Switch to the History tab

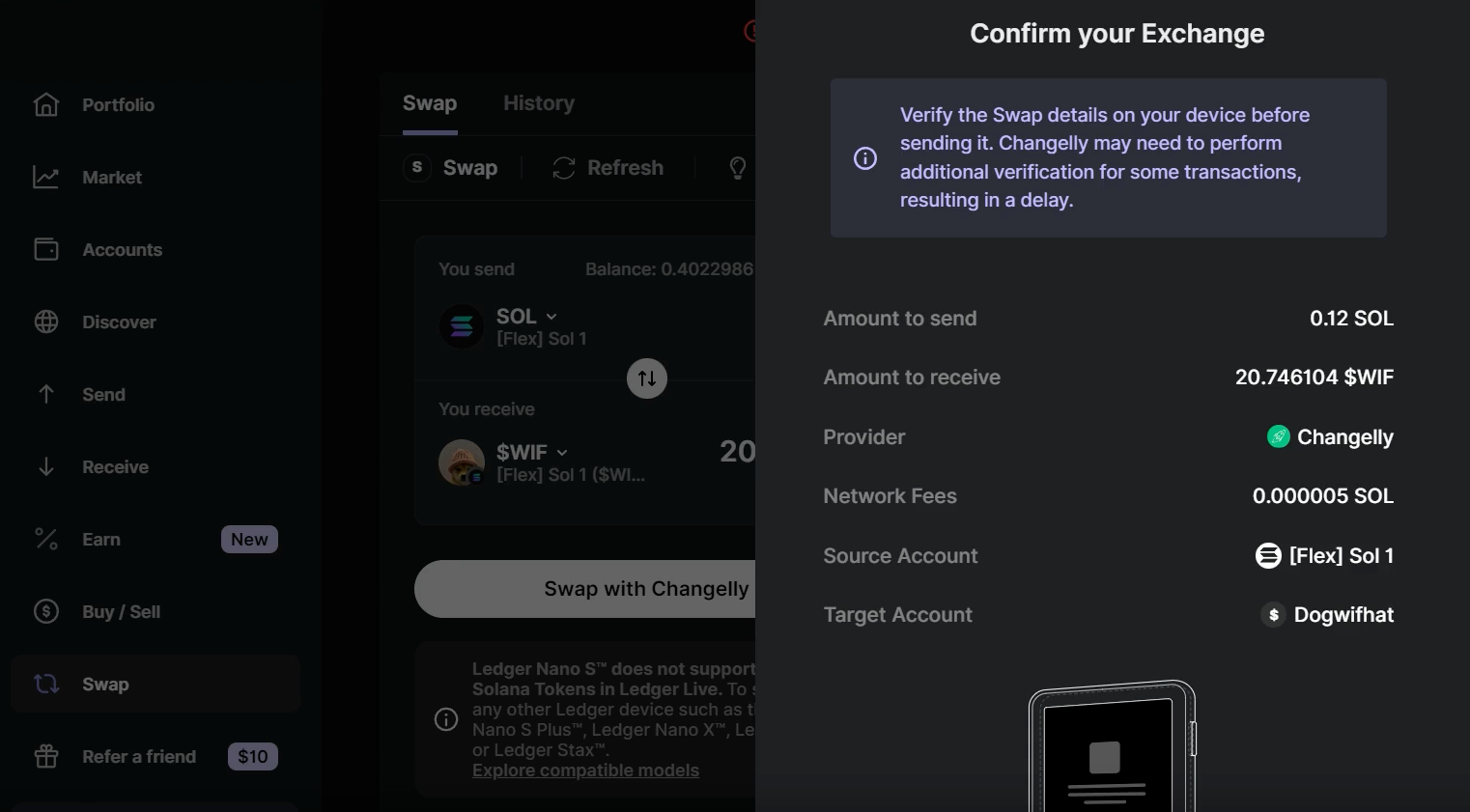[538, 103]
